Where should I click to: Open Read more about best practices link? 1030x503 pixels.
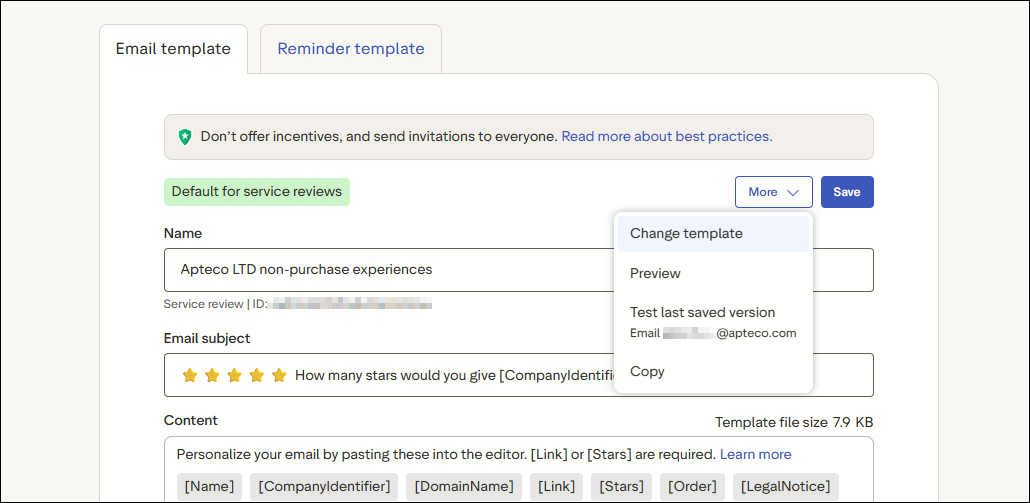point(667,137)
